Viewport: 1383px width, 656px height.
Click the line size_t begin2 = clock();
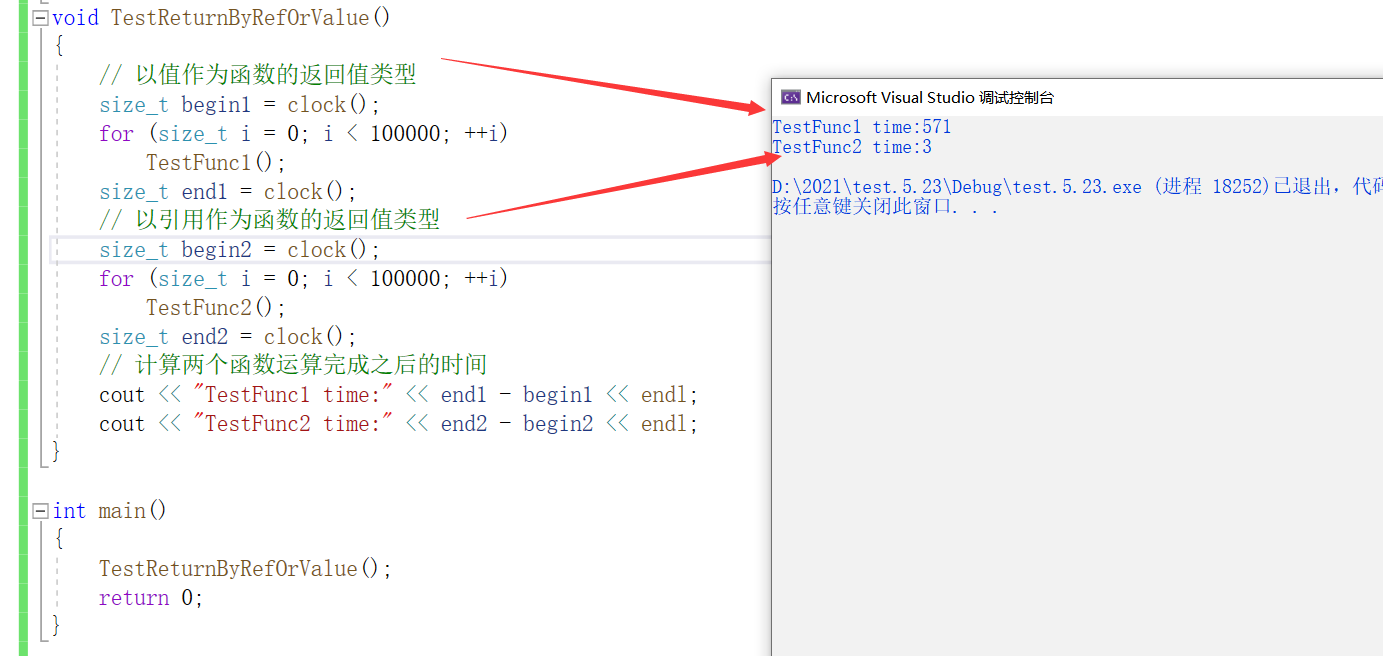pyautogui.click(x=240, y=249)
